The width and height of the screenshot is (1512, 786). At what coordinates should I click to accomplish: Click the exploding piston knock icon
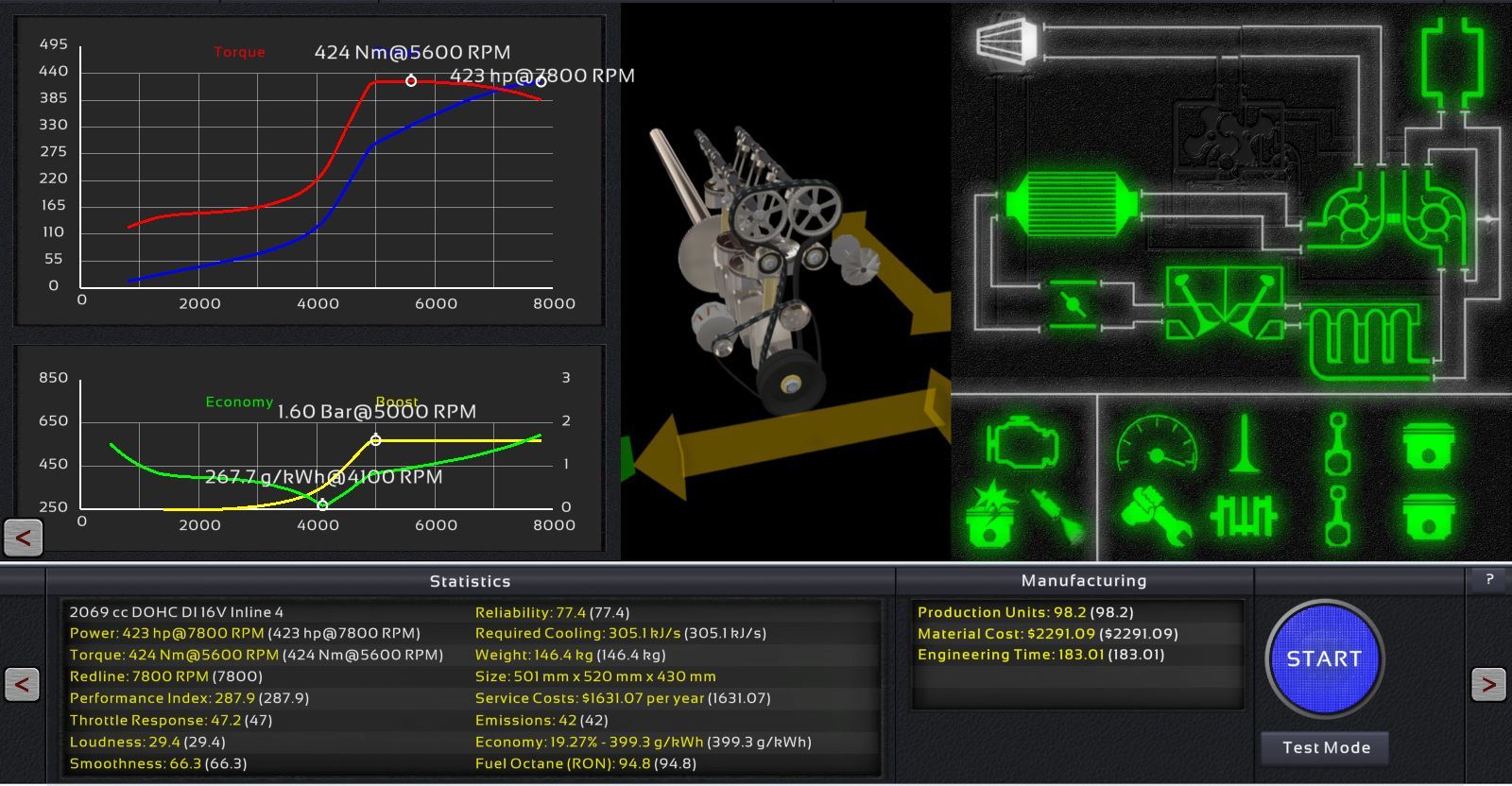(x=990, y=515)
